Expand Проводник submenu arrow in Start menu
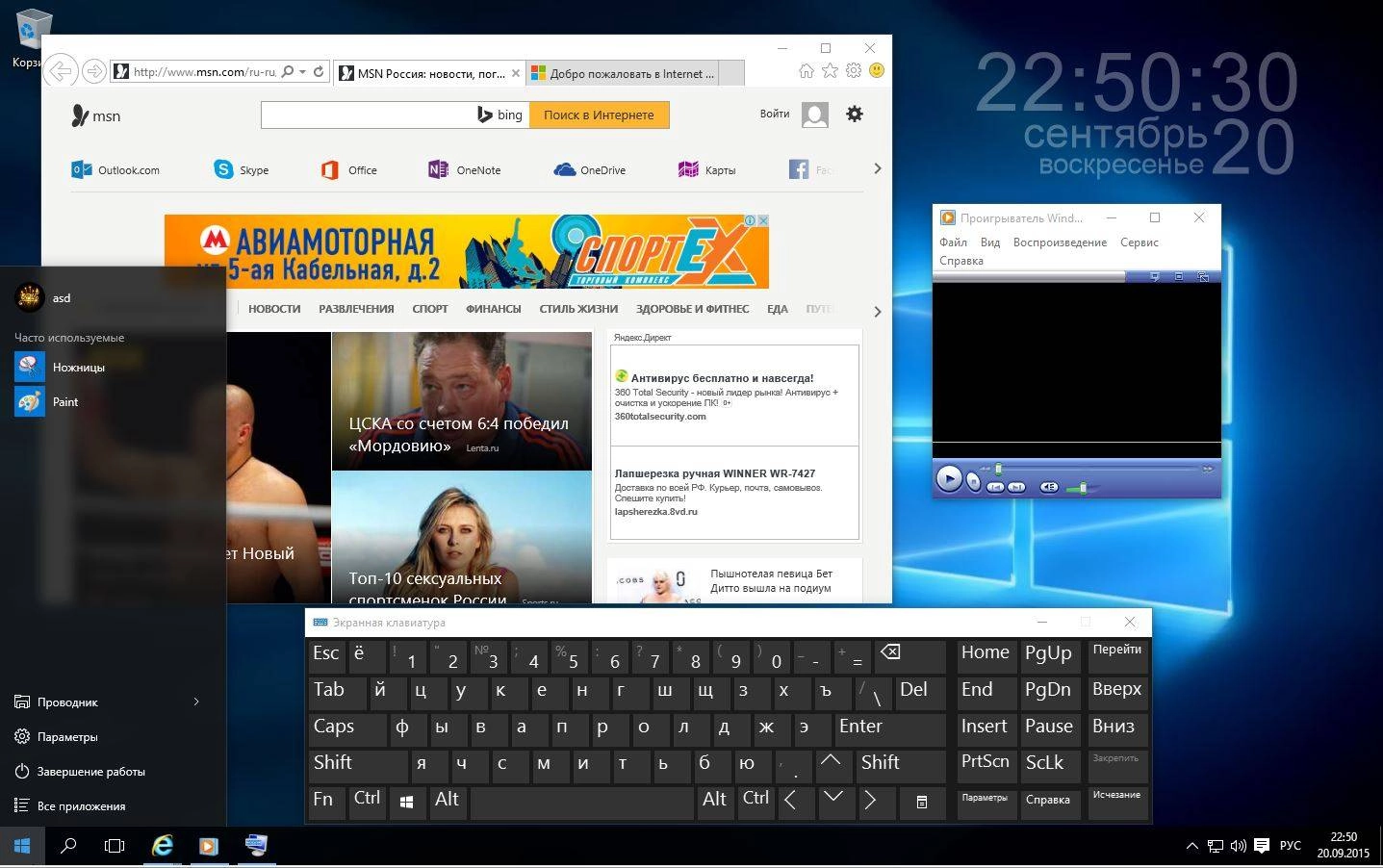The image size is (1383, 868). [196, 702]
